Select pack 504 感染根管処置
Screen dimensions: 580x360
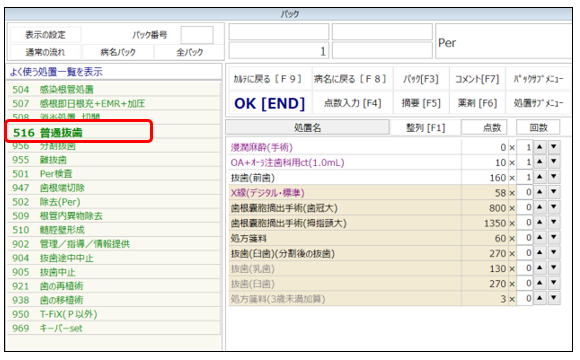[114, 90]
